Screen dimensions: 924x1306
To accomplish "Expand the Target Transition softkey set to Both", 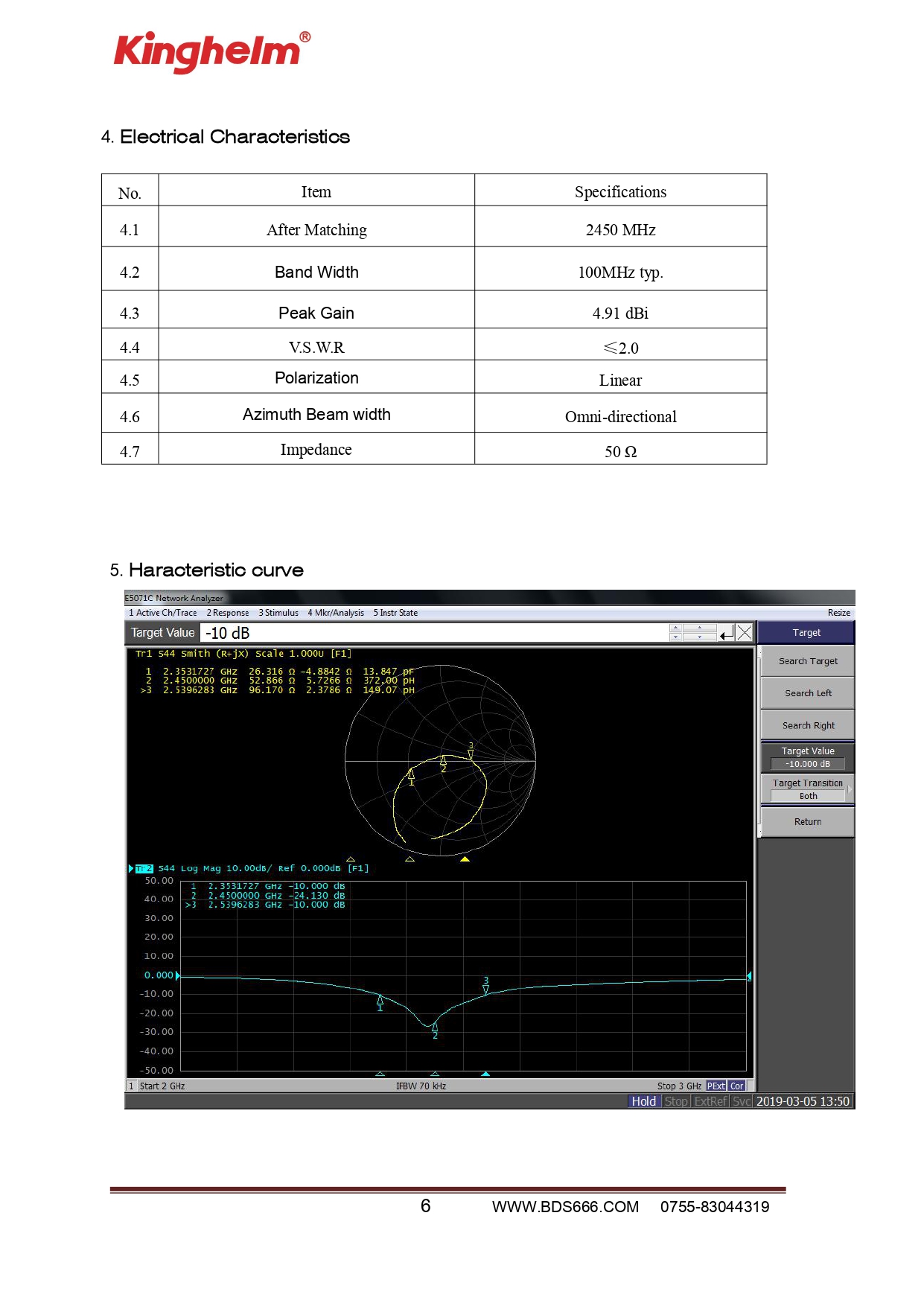I will (808, 789).
